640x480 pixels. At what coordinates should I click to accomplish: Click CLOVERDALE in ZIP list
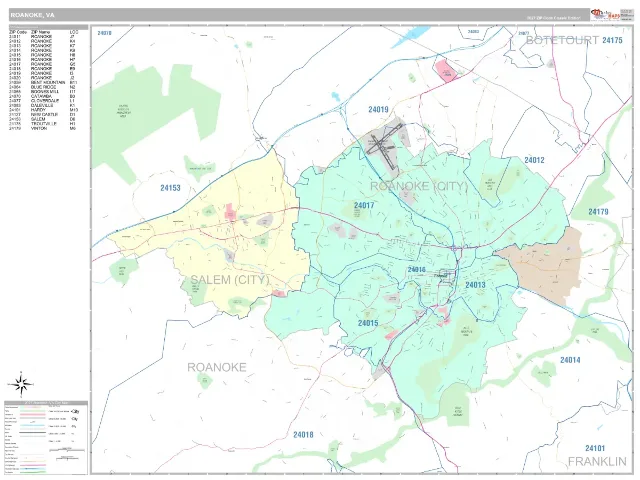tap(44, 101)
